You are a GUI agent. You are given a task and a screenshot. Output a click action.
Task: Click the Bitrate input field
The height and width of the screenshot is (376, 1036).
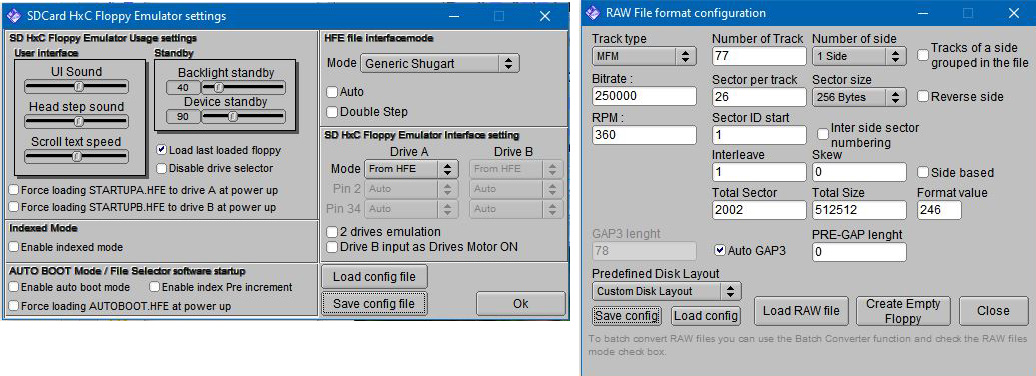pos(644,96)
